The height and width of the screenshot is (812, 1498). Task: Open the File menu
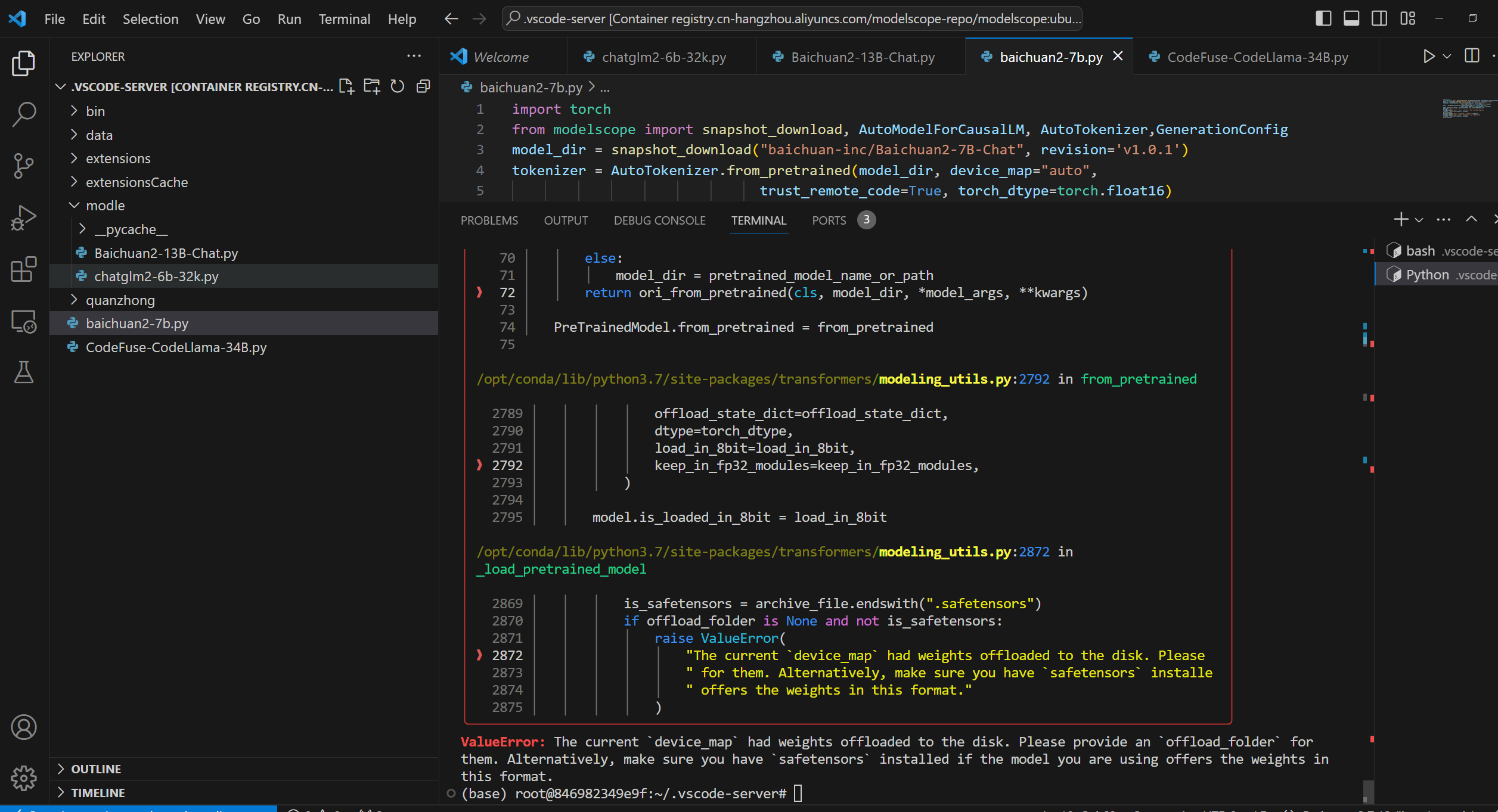pos(55,19)
